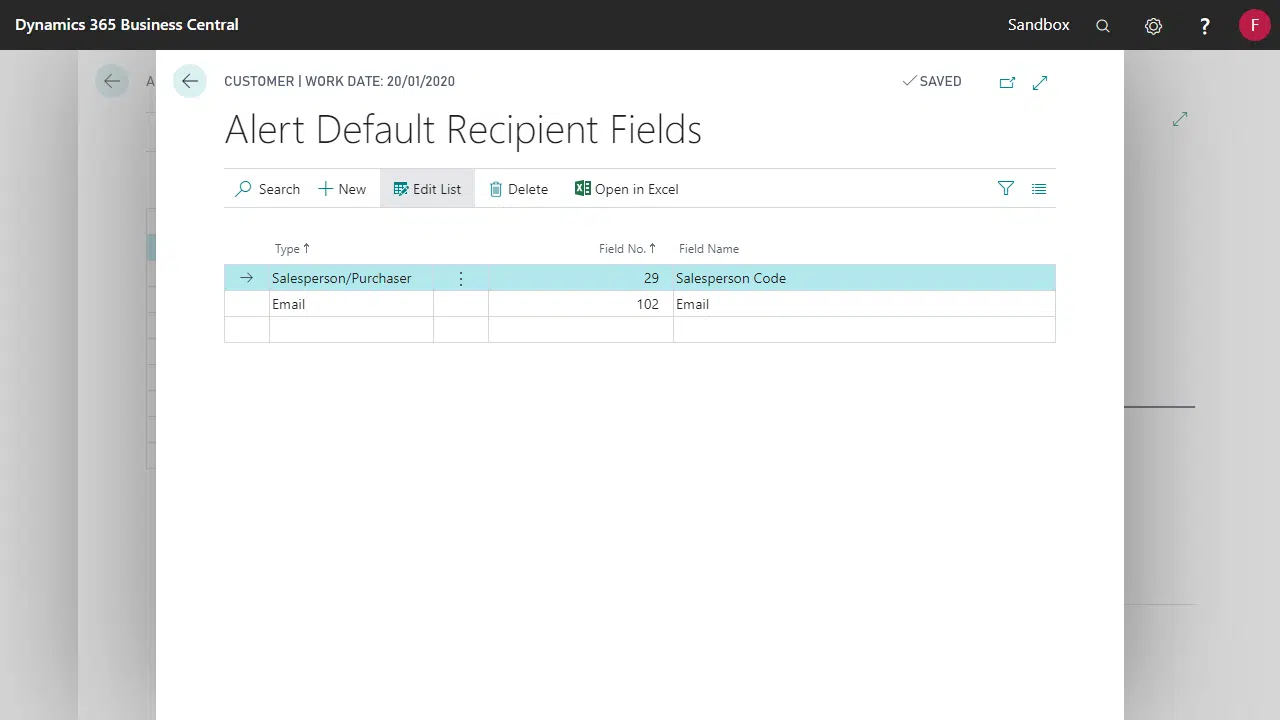Viewport: 1280px width, 720px height.
Task: Open Settings gear in top bar
Action: tap(1153, 26)
